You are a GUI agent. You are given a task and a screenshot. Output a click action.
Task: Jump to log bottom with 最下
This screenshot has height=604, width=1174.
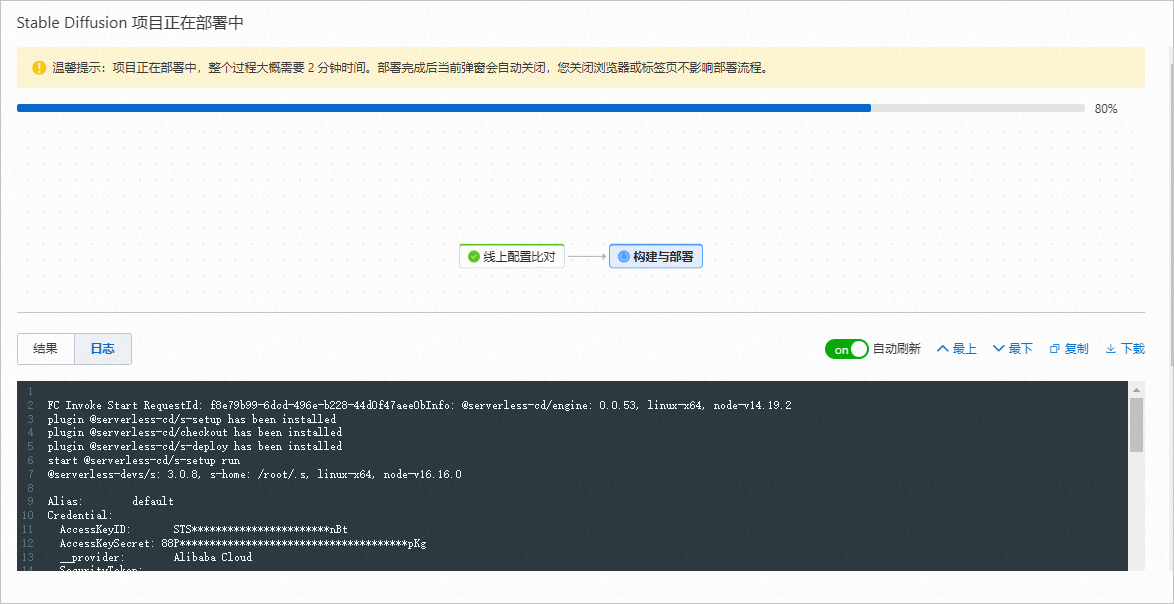pyautogui.click(x=1013, y=350)
